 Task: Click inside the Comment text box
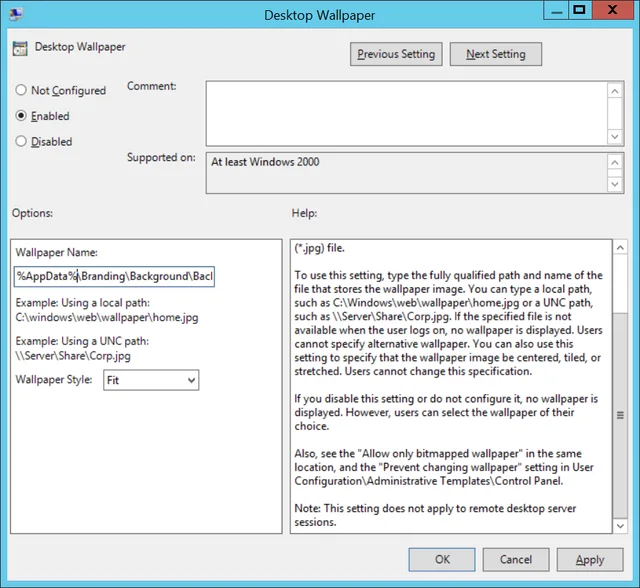click(407, 113)
